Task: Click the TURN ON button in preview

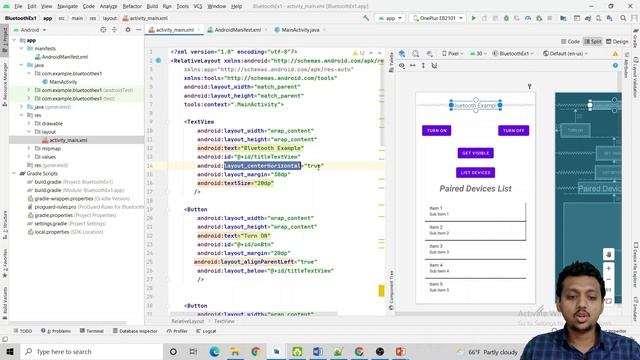Action: (x=436, y=131)
